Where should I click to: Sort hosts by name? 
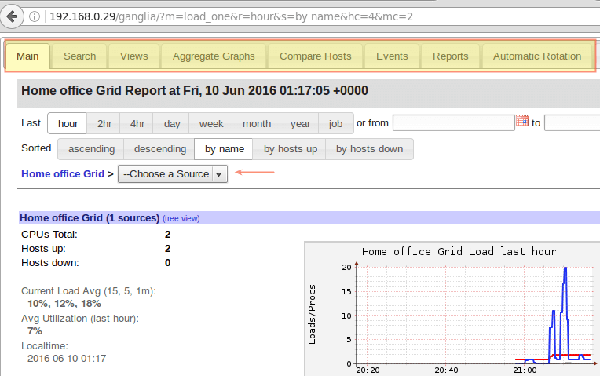[224, 149]
